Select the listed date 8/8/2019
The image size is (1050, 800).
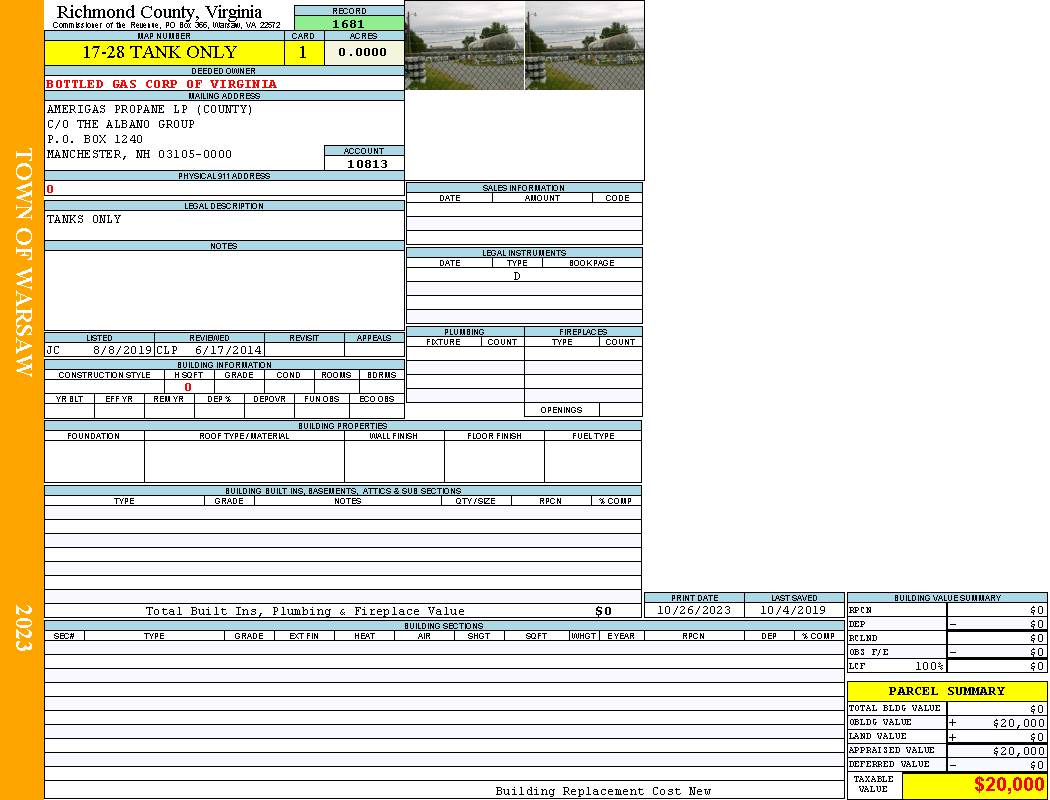pos(122,351)
